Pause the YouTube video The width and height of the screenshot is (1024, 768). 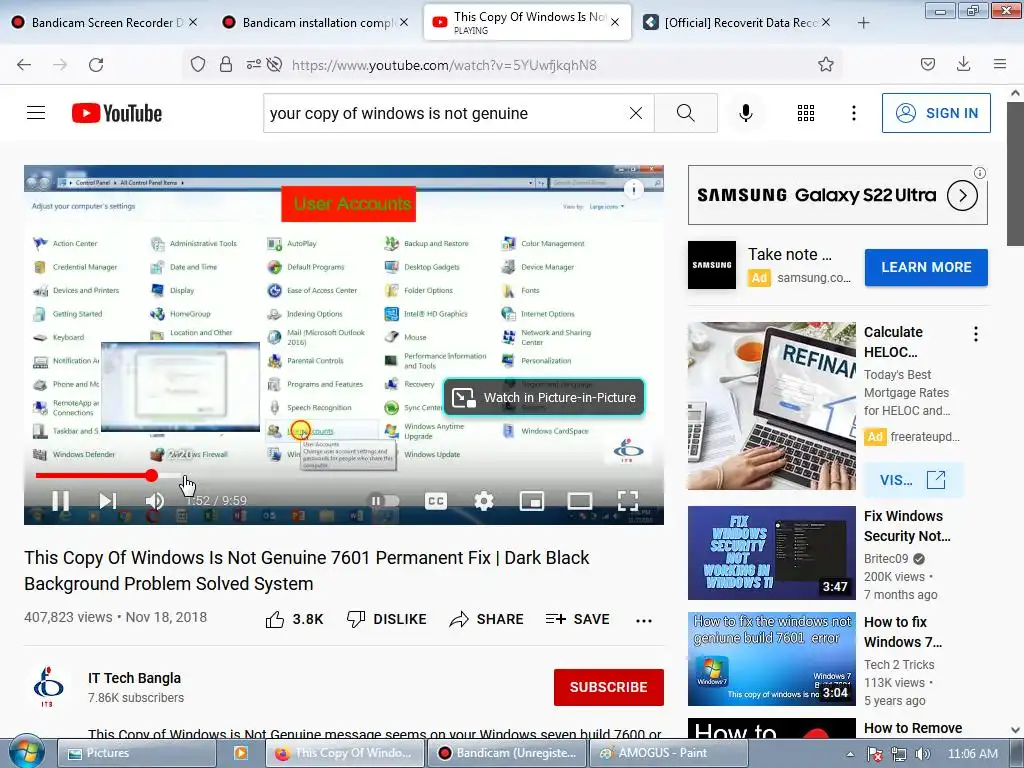[61, 501]
